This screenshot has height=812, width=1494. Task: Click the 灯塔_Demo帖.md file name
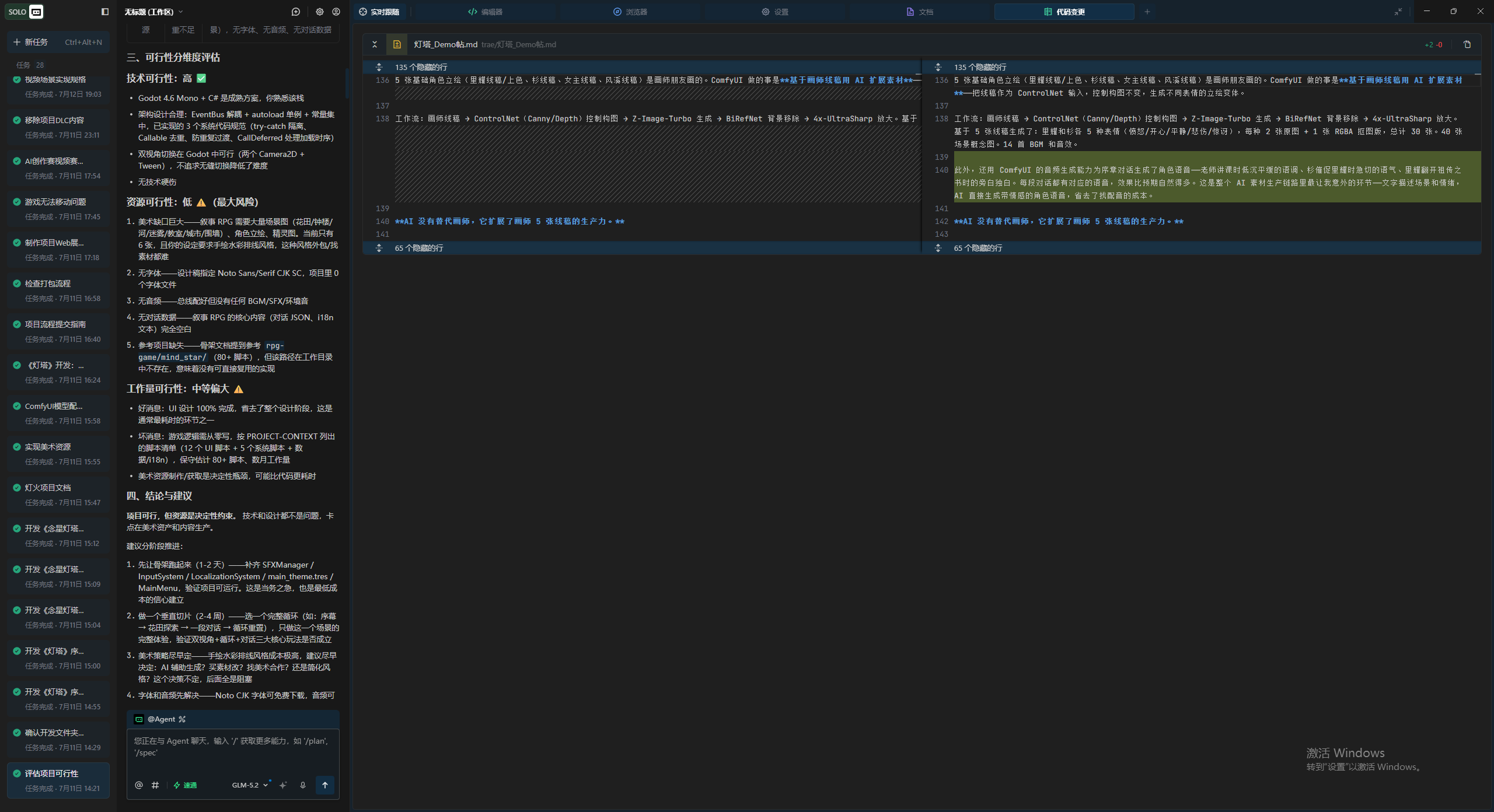(x=445, y=44)
